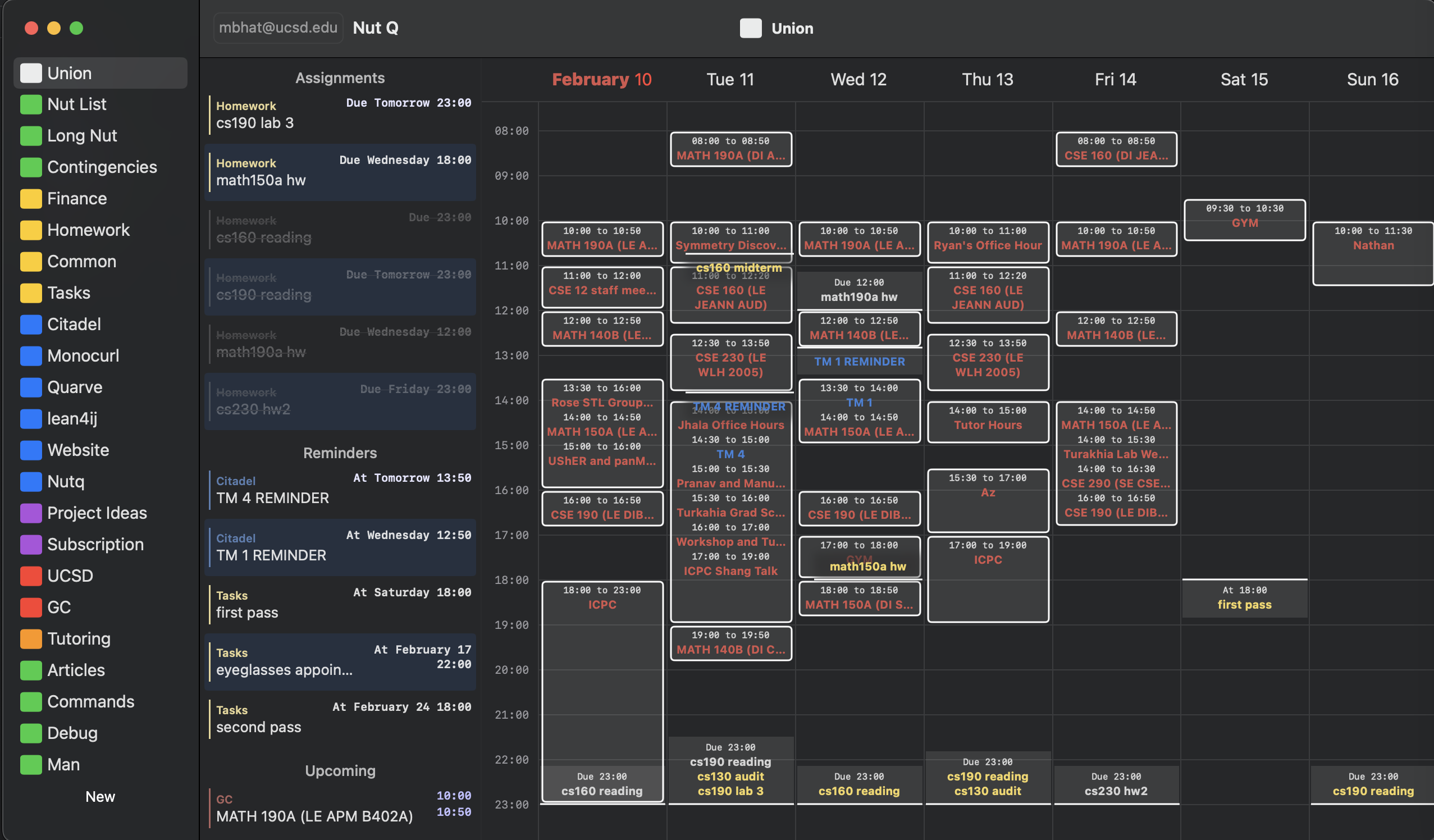The image size is (1434, 840).
Task: Click the blue lean4ij list icon
Action: pyautogui.click(x=31, y=418)
